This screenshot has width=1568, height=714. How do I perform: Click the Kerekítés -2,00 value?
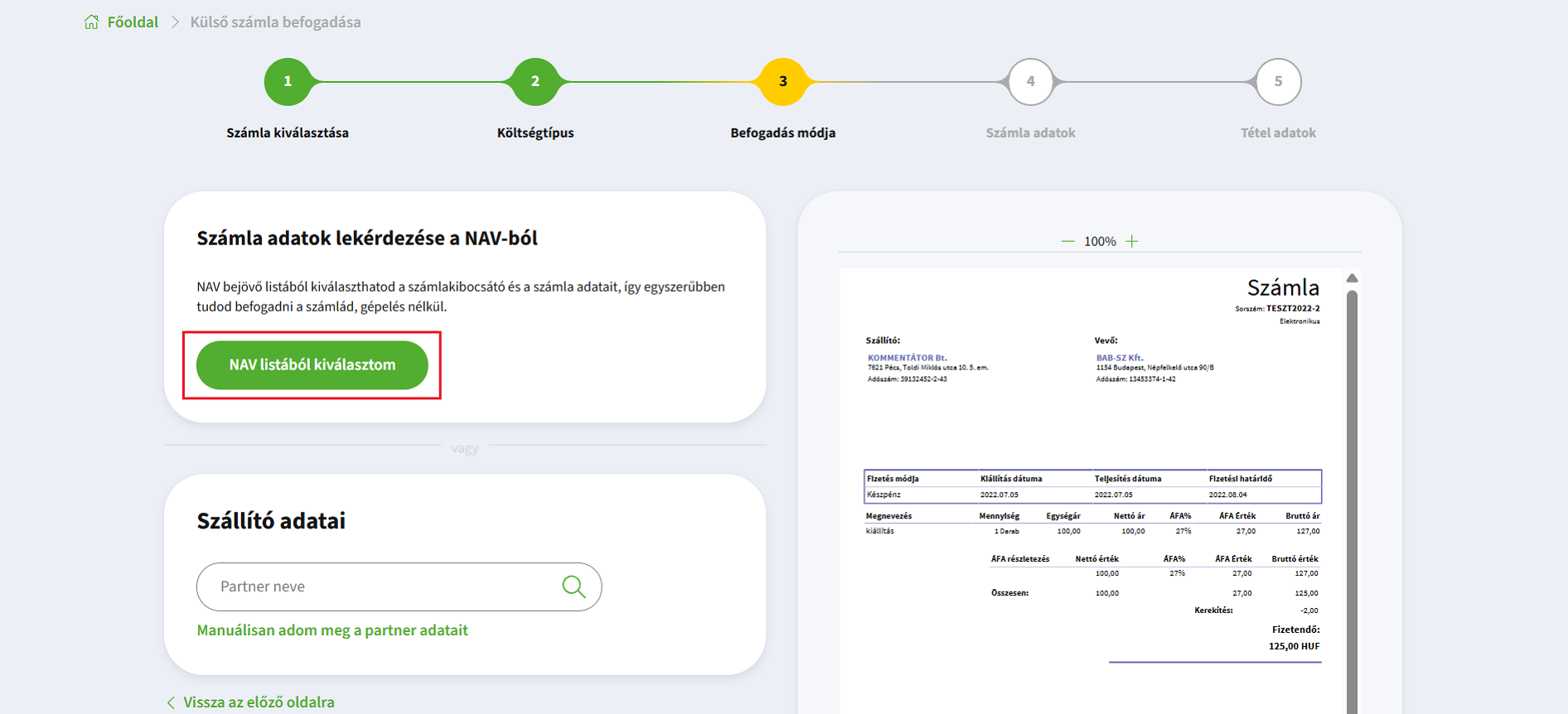pyautogui.click(x=1309, y=610)
